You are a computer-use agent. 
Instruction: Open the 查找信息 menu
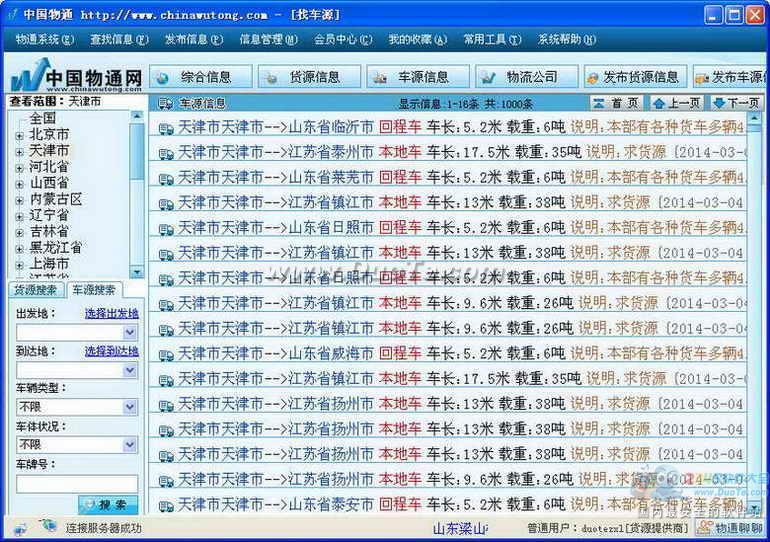119,39
